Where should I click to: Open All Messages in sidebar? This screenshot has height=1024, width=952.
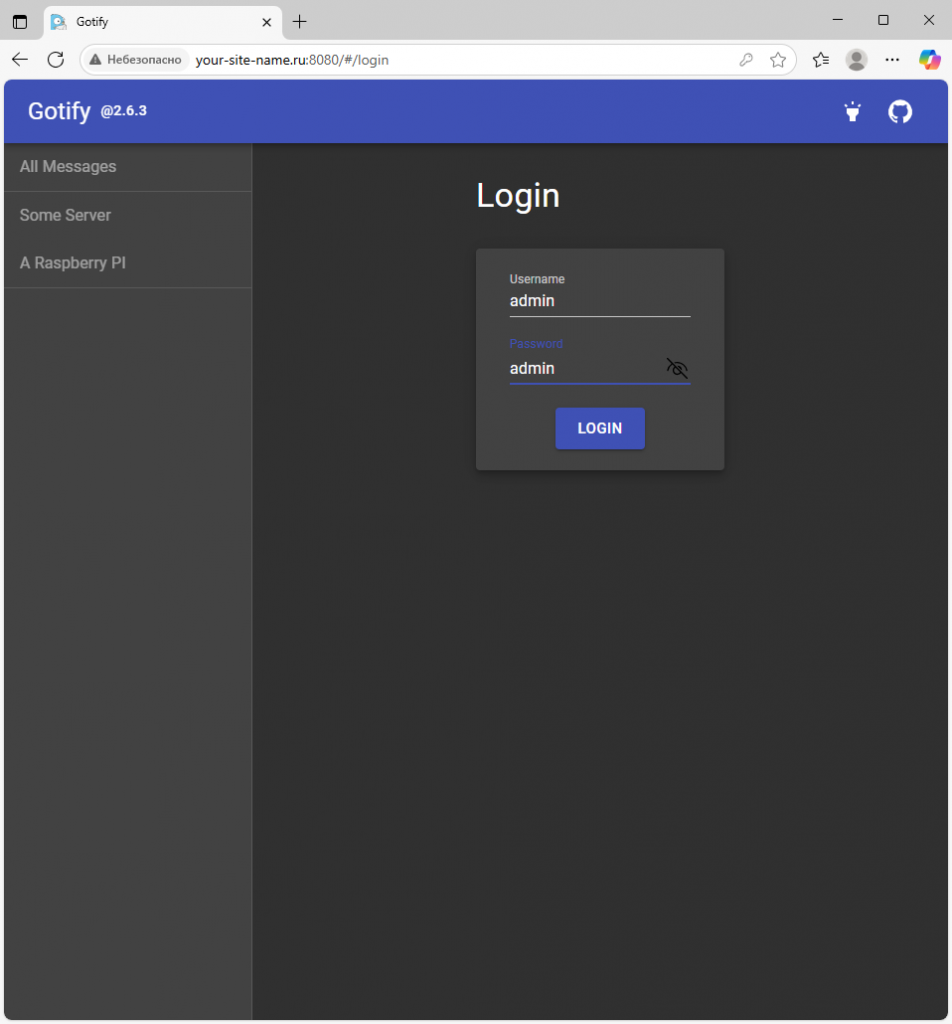pos(128,167)
